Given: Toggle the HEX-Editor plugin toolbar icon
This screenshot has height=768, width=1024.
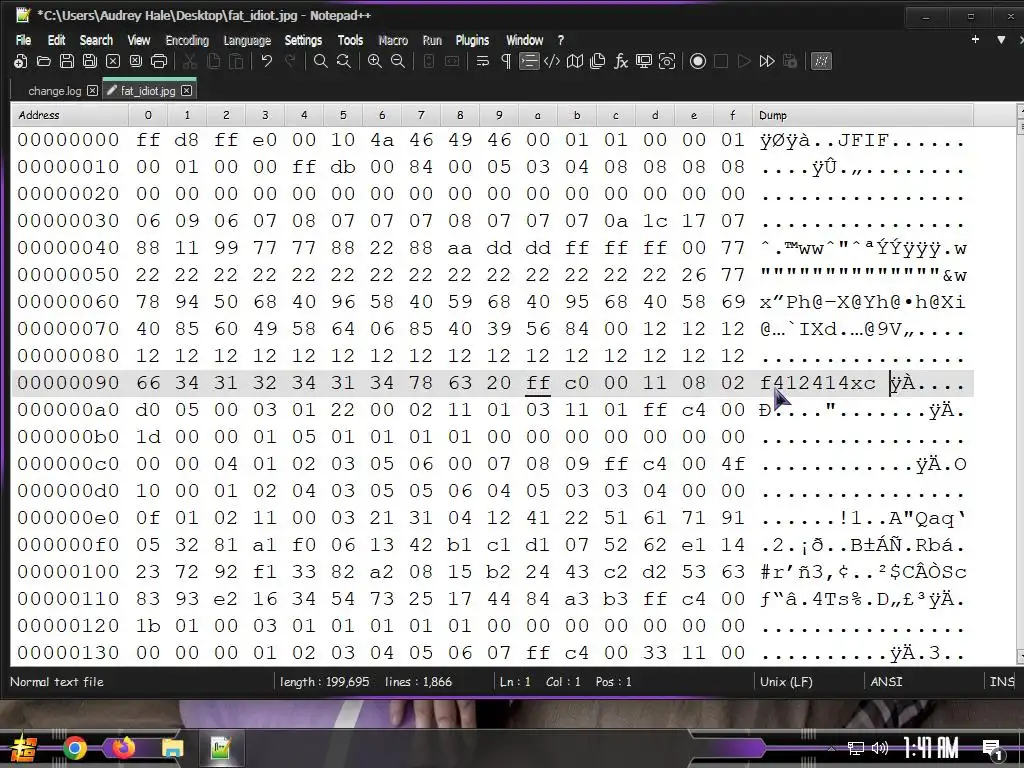Looking at the screenshot, I should [821, 61].
